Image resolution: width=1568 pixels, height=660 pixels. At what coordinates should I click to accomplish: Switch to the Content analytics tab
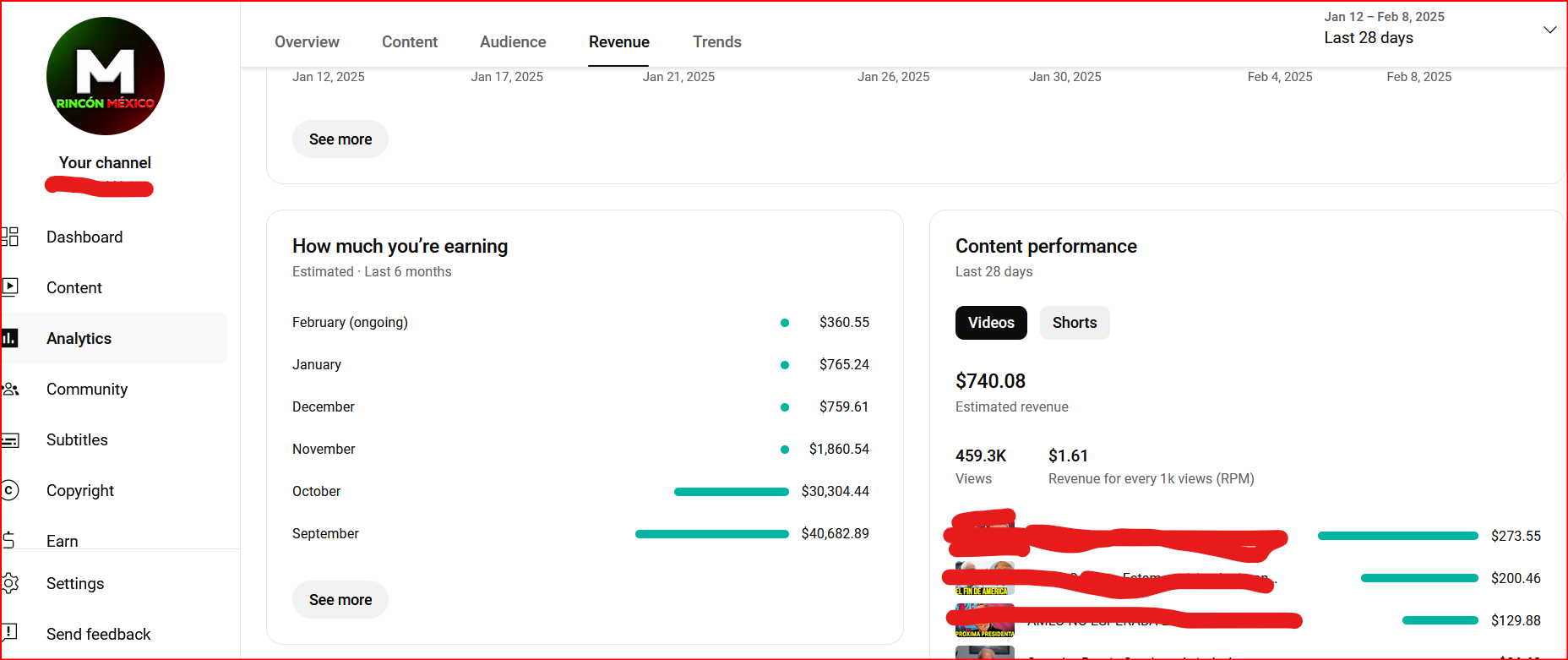[x=410, y=41]
